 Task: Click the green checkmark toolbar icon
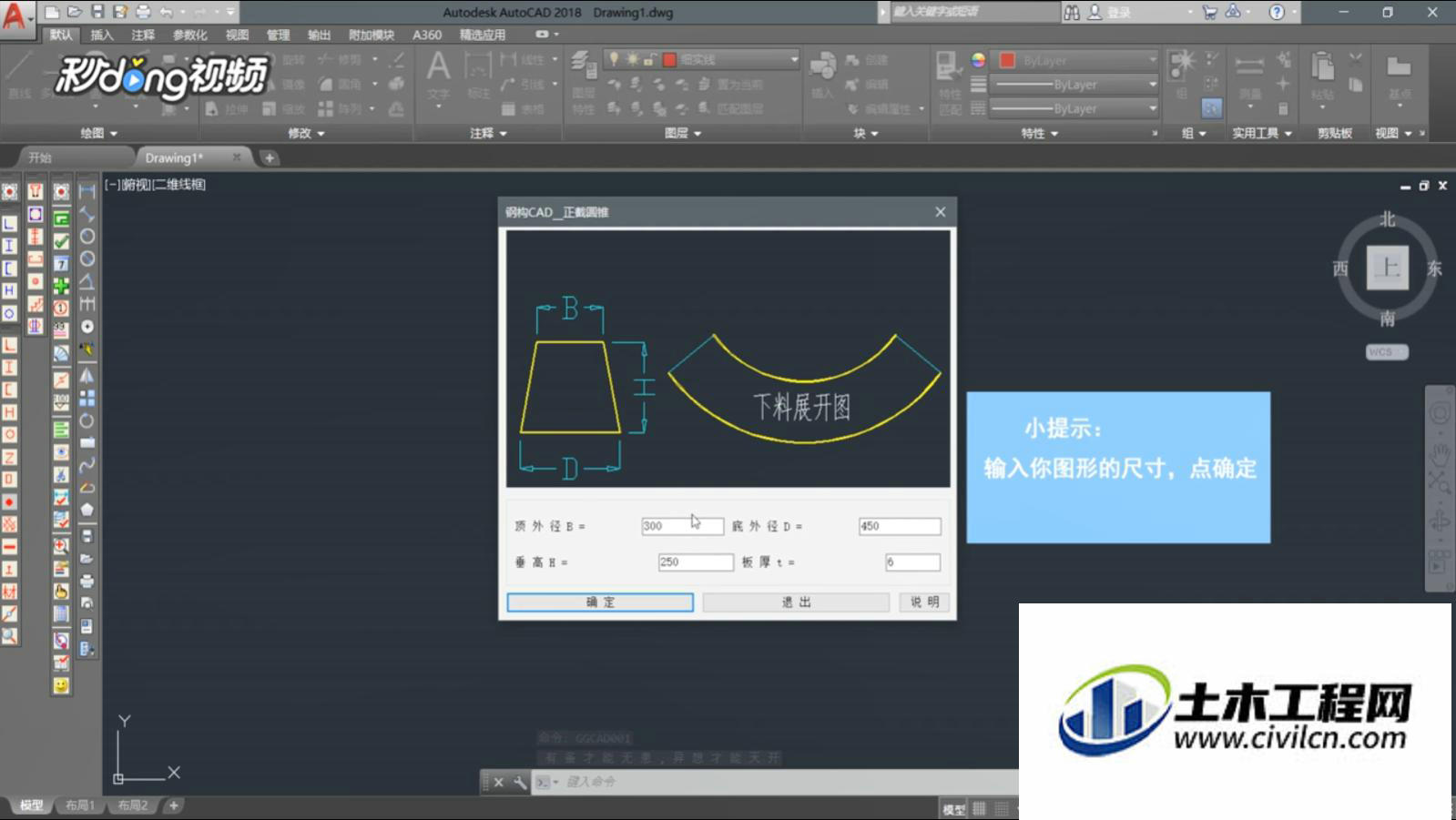coord(61,241)
